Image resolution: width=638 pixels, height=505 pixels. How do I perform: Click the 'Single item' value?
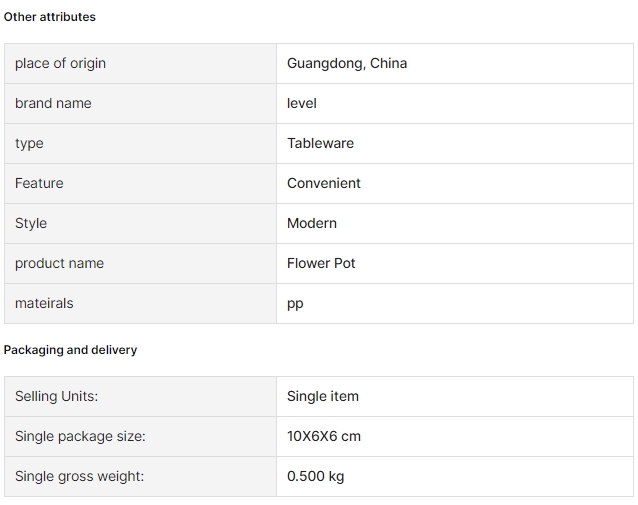coord(323,396)
